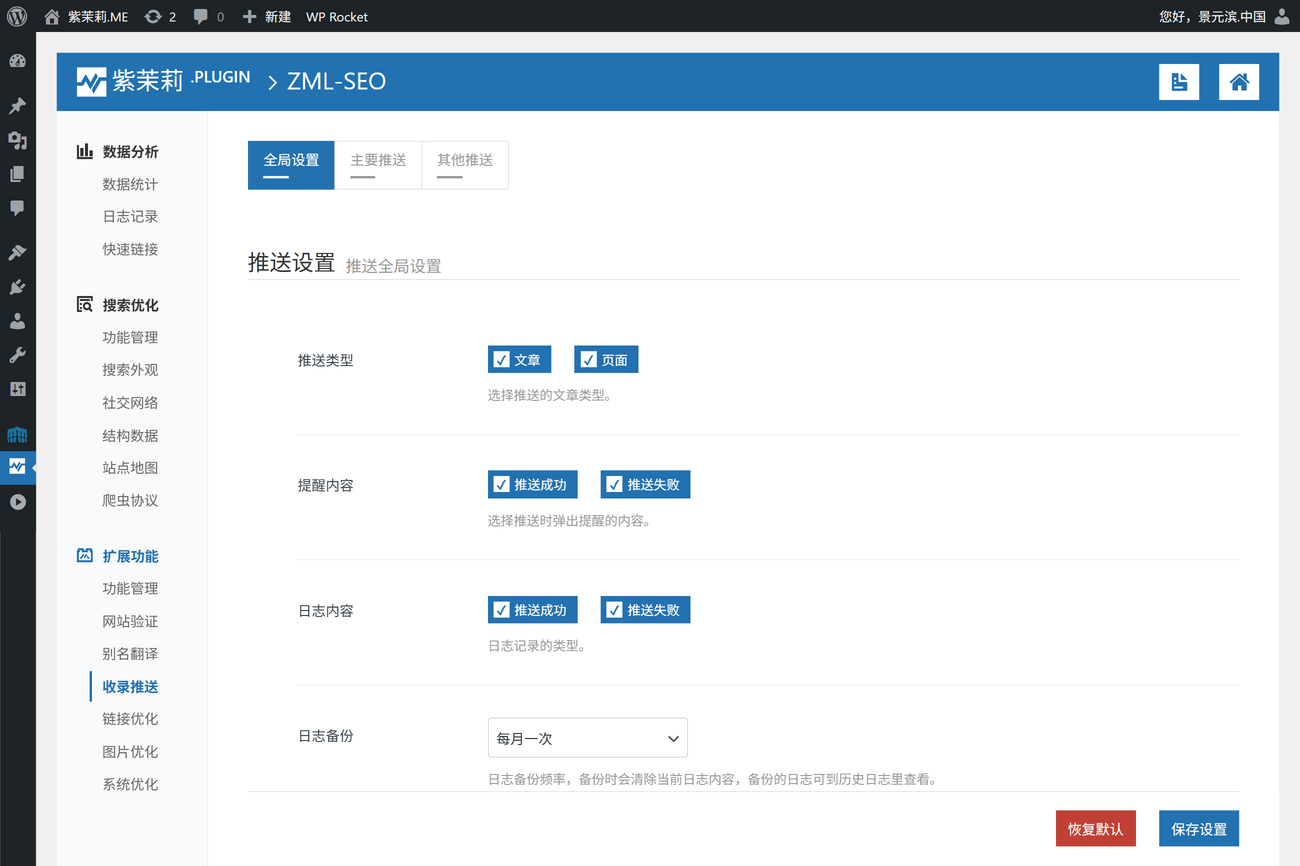The height and width of the screenshot is (866, 1300).
Task: Open the Comments icon in left sidebar
Action: tap(17, 208)
